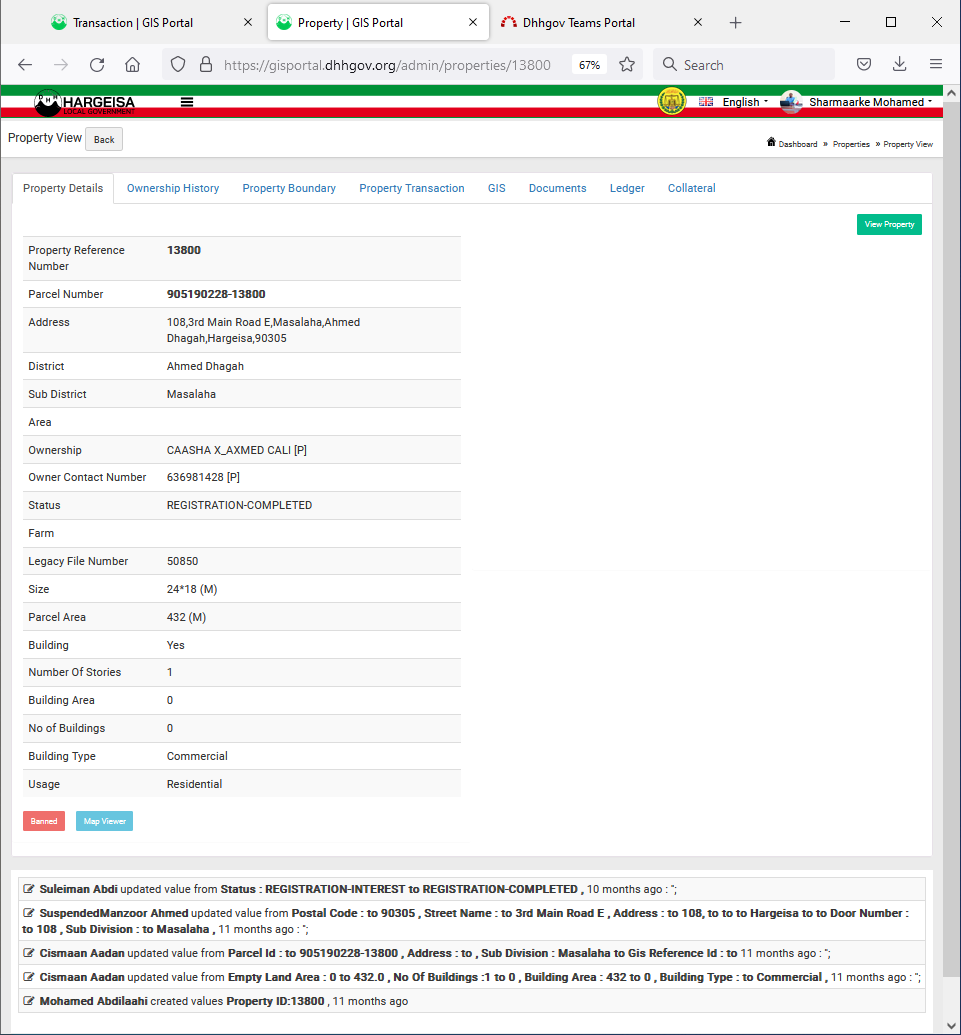961x1035 pixels.
Task: Click the scrollbar up arrow
Action: pyautogui.click(x=951, y=93)
